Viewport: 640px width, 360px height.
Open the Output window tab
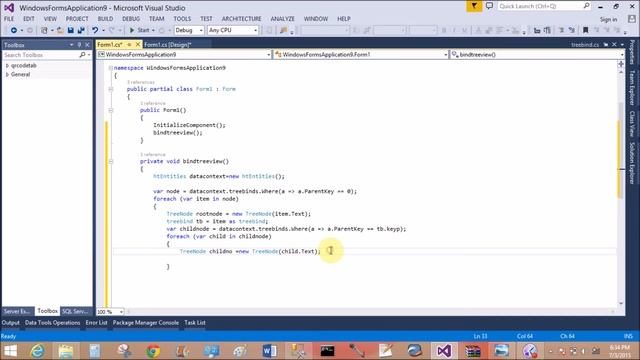11,322
